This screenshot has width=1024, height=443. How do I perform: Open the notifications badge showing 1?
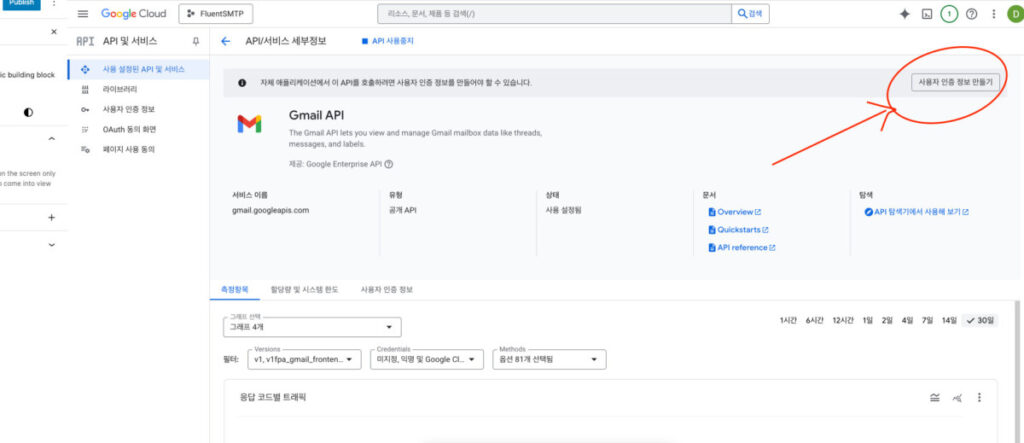click(949, 14)
